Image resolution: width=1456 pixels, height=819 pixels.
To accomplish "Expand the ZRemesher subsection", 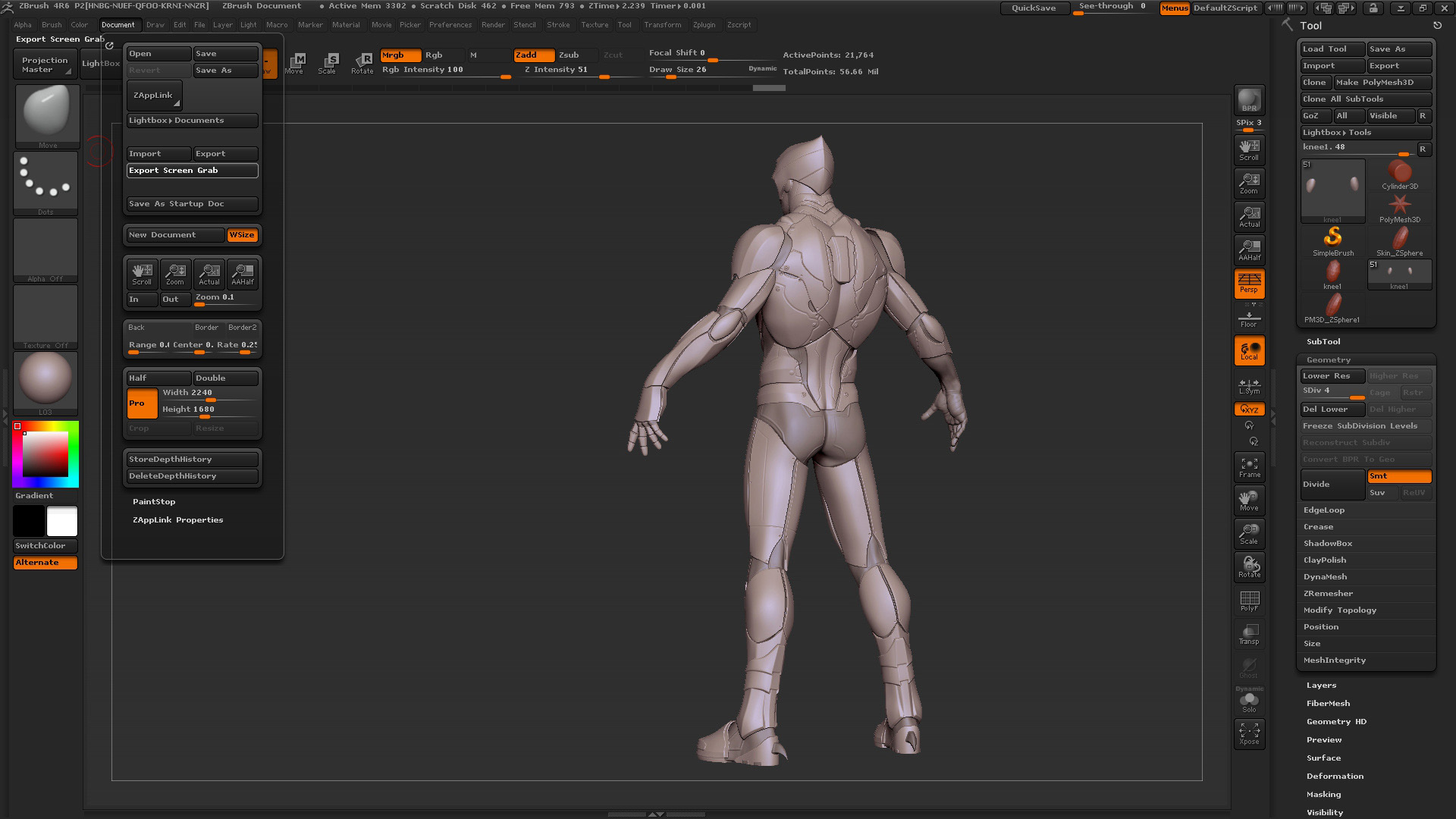I will tap(1329, 594).
